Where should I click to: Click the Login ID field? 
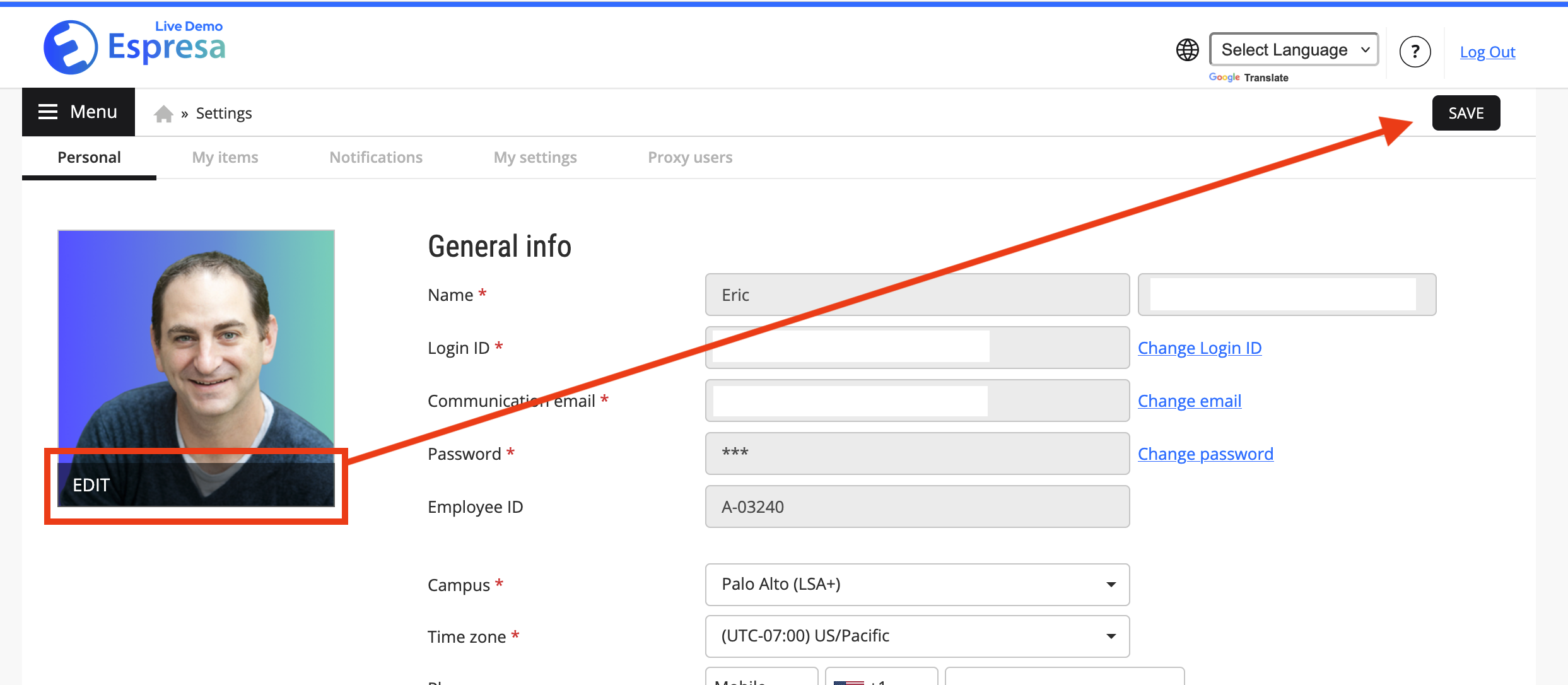click(917, 348)
